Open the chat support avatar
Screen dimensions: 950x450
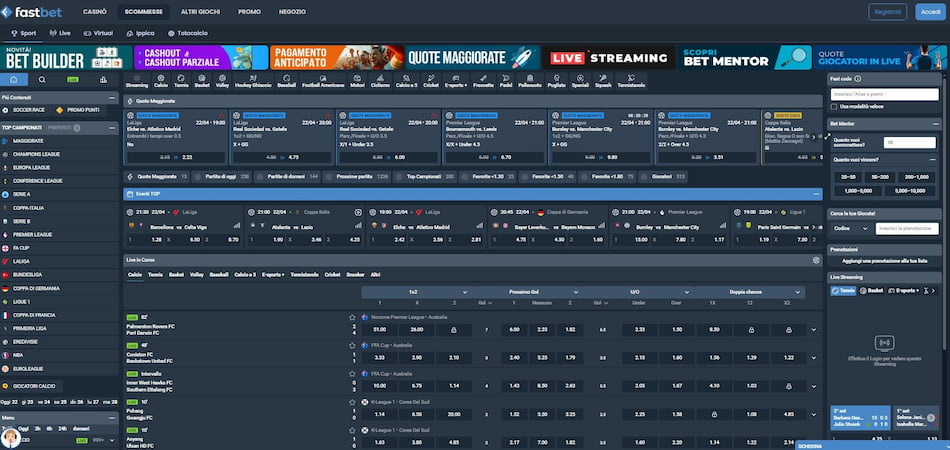[x=10, y=438]
